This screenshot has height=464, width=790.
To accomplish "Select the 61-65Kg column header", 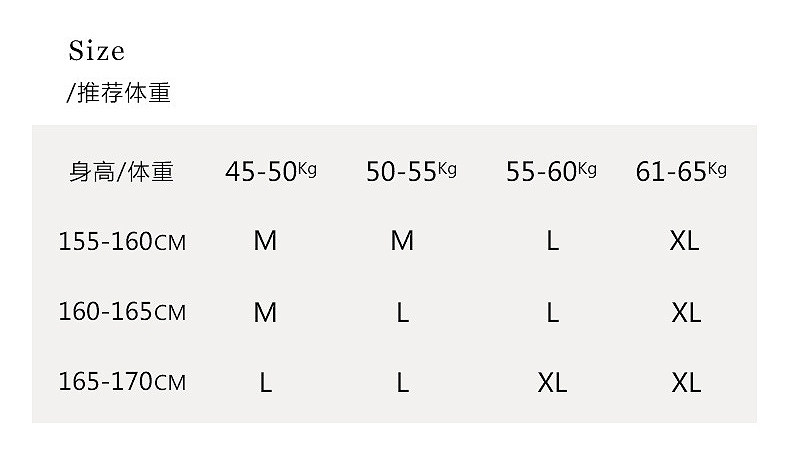I will coord(681,171).
